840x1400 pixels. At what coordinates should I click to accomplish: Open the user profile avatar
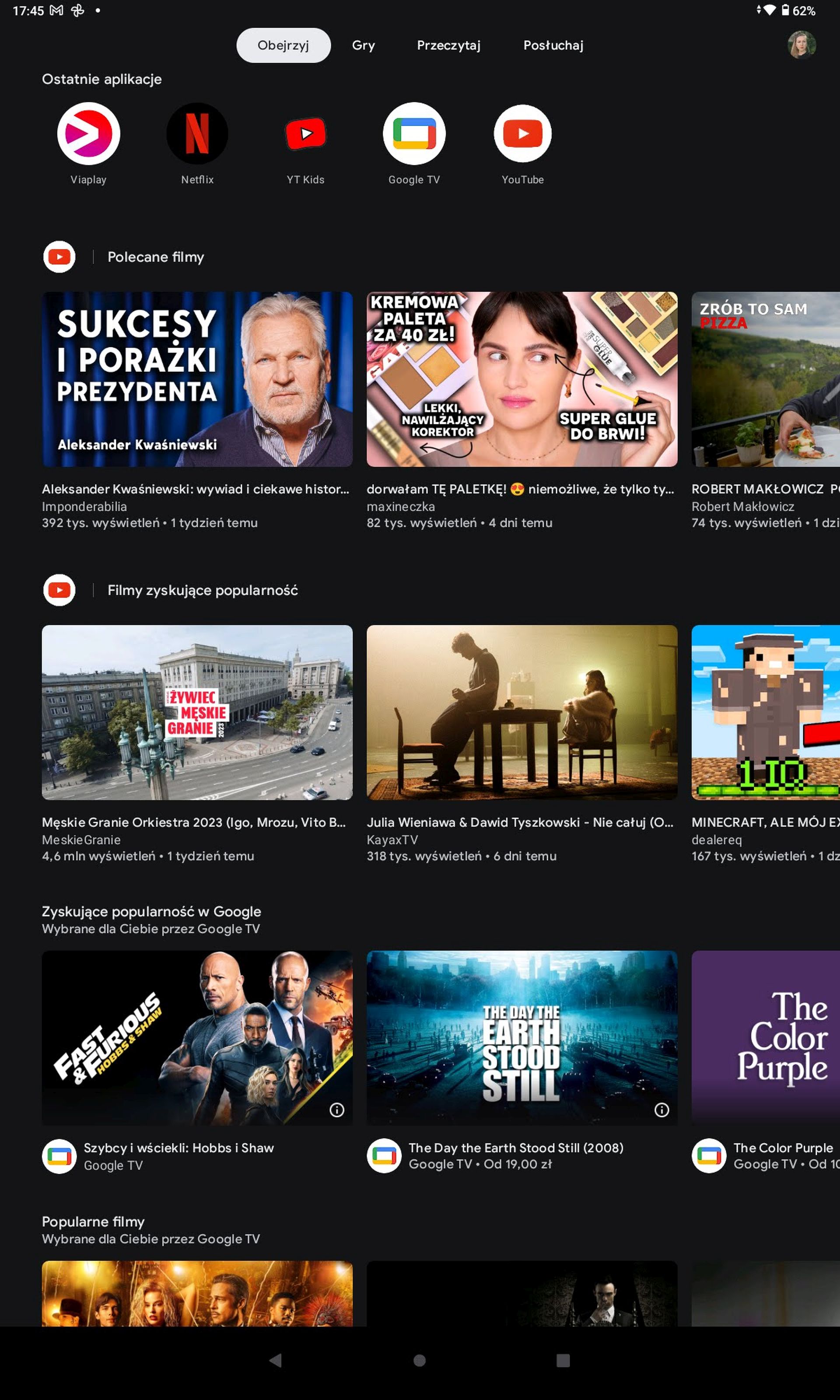[x=801, y=45]
